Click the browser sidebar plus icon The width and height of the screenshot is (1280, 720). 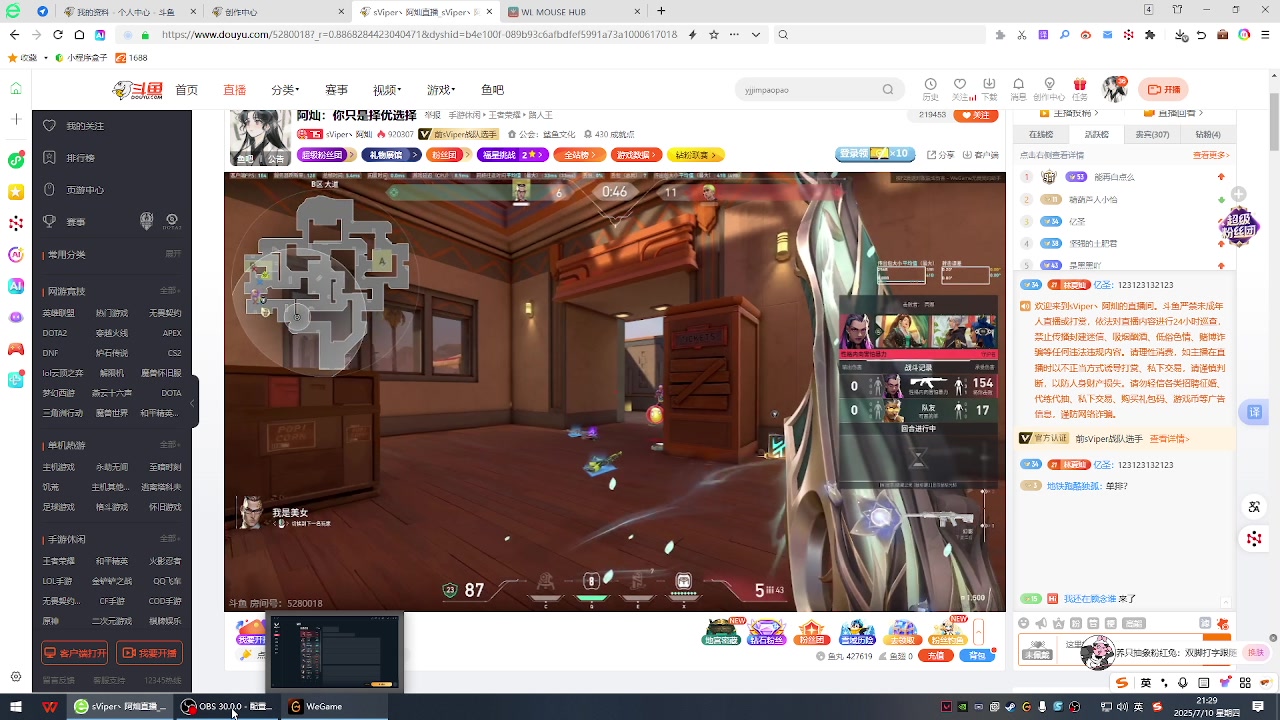pyautogui.click(x=15, y=119)
